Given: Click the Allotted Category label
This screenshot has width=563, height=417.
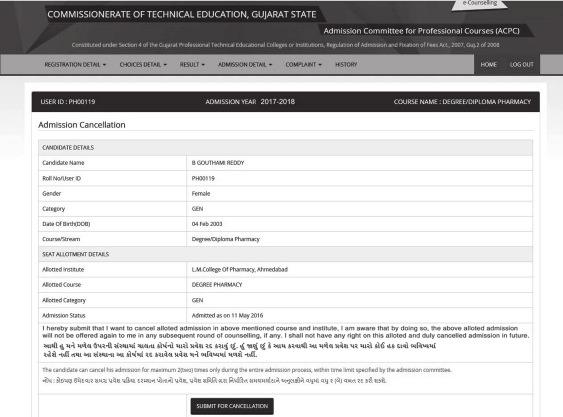Looking at the screenshot, I should pos(64,300).
